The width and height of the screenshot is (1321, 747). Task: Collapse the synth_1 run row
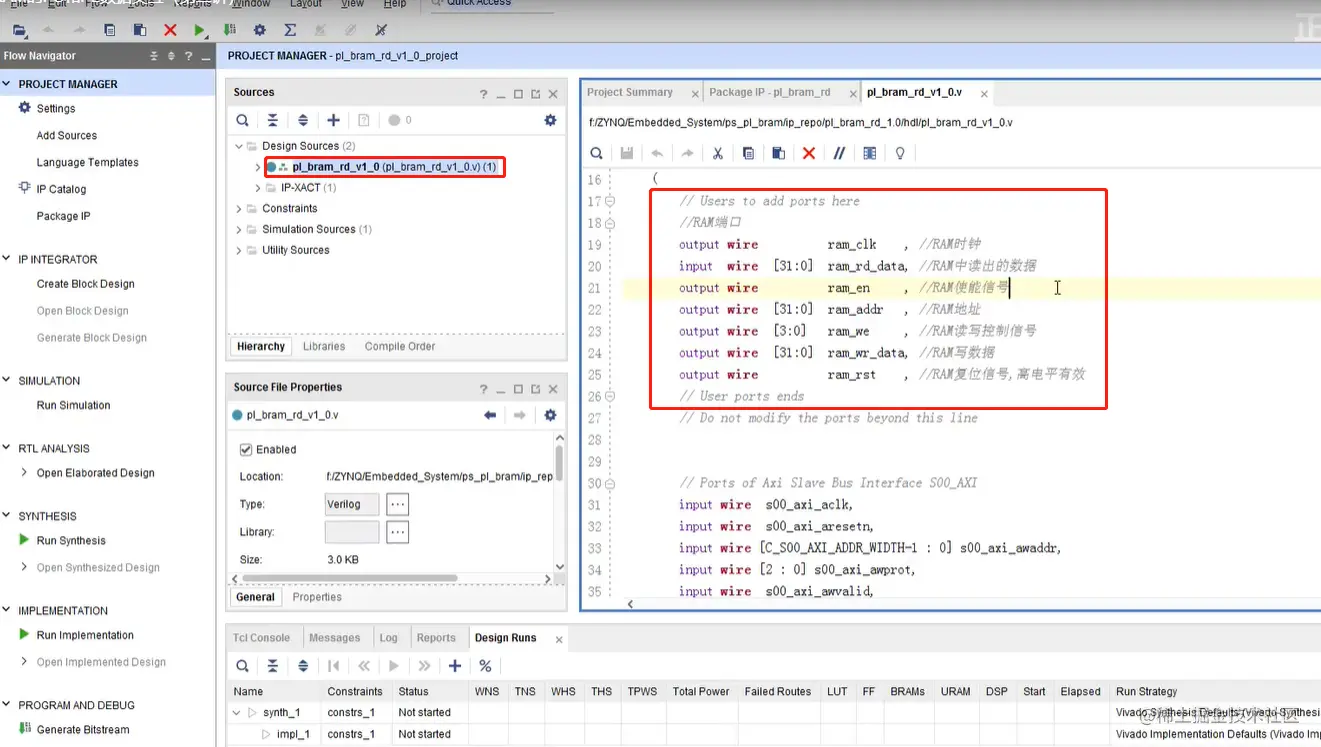click(x=237, y=713)
